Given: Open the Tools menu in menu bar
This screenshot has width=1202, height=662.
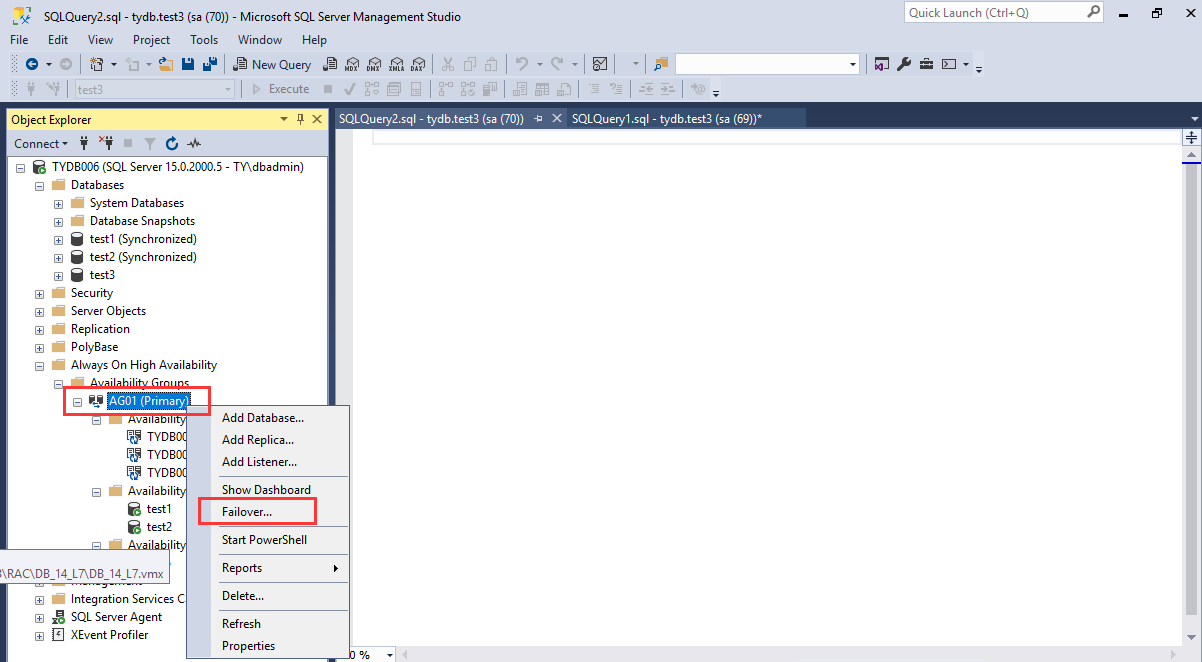Looking at the screenshot, I should [x=204, y=40].
